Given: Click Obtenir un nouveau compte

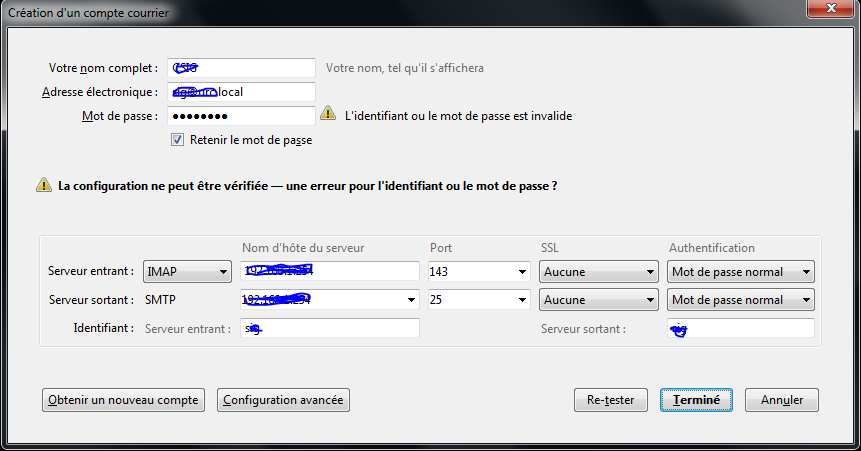Looking at the screenshot, I should pos(124,400).
